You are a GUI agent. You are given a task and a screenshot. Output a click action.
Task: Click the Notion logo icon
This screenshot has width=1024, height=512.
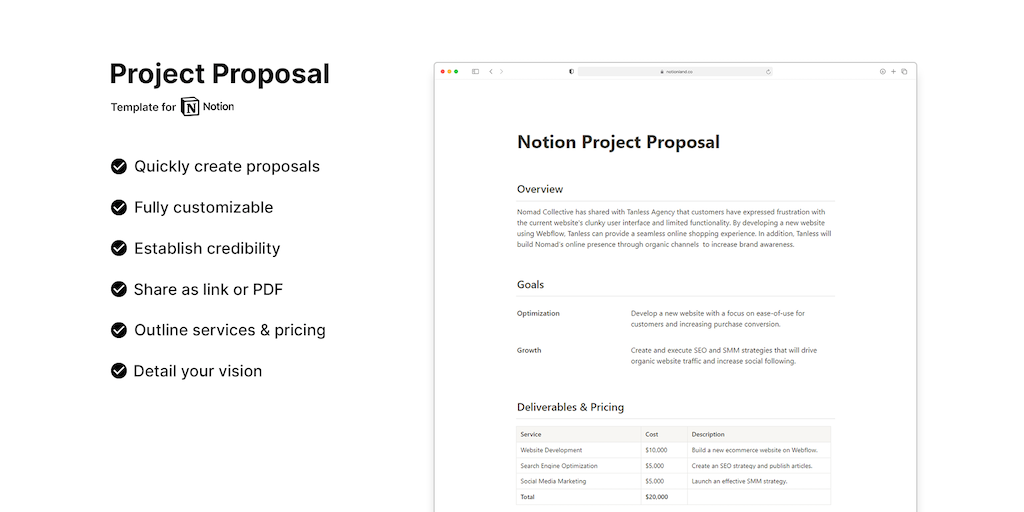190,107
